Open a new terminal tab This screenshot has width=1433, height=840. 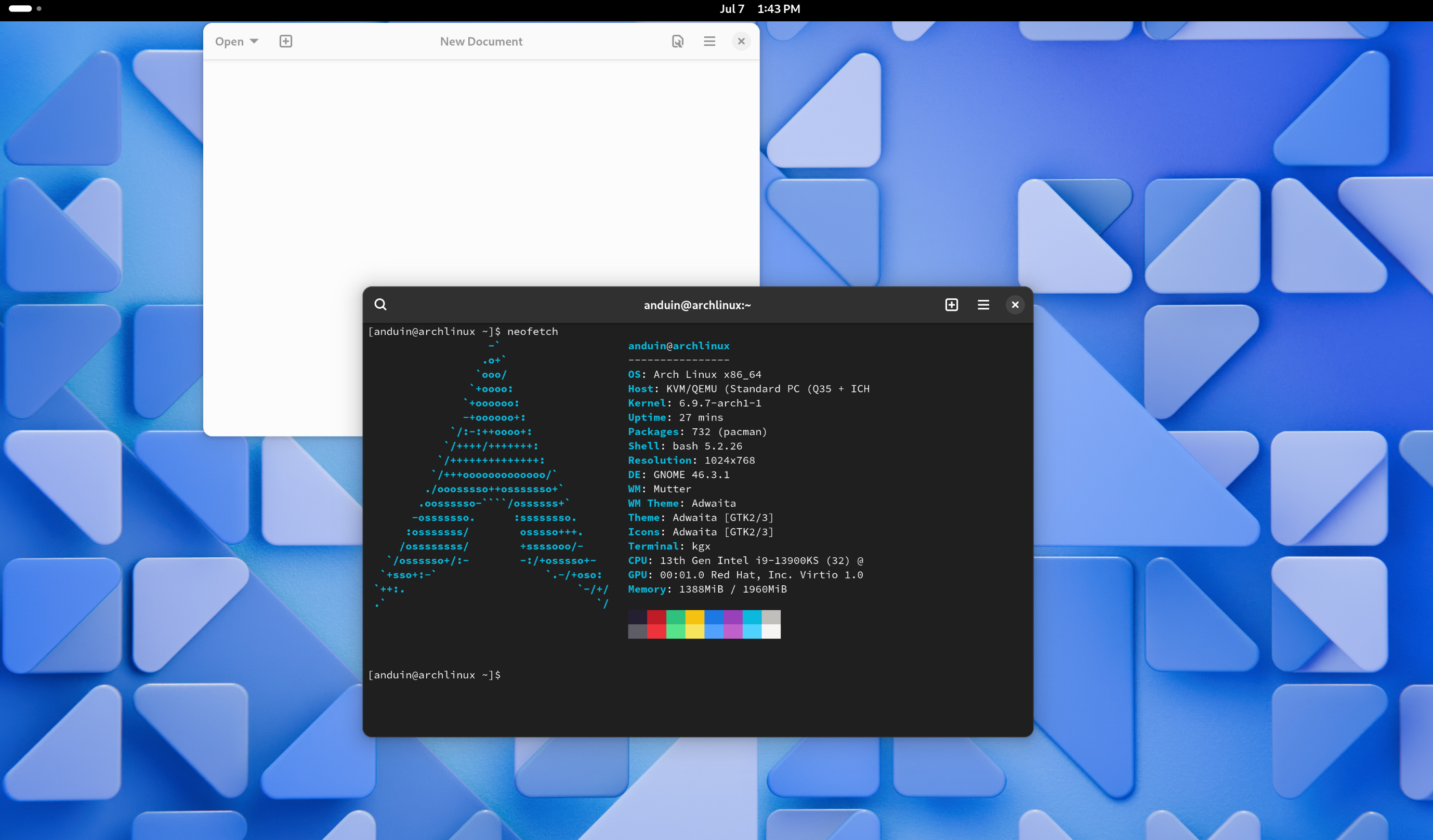(x=951, y=305)
